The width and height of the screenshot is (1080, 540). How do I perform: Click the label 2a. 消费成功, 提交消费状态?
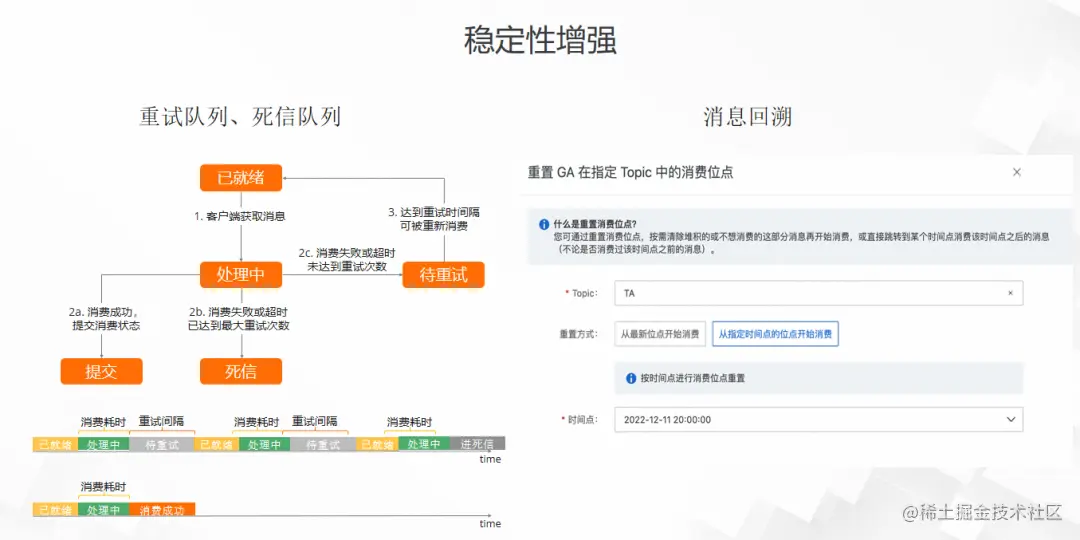[106, 319]
